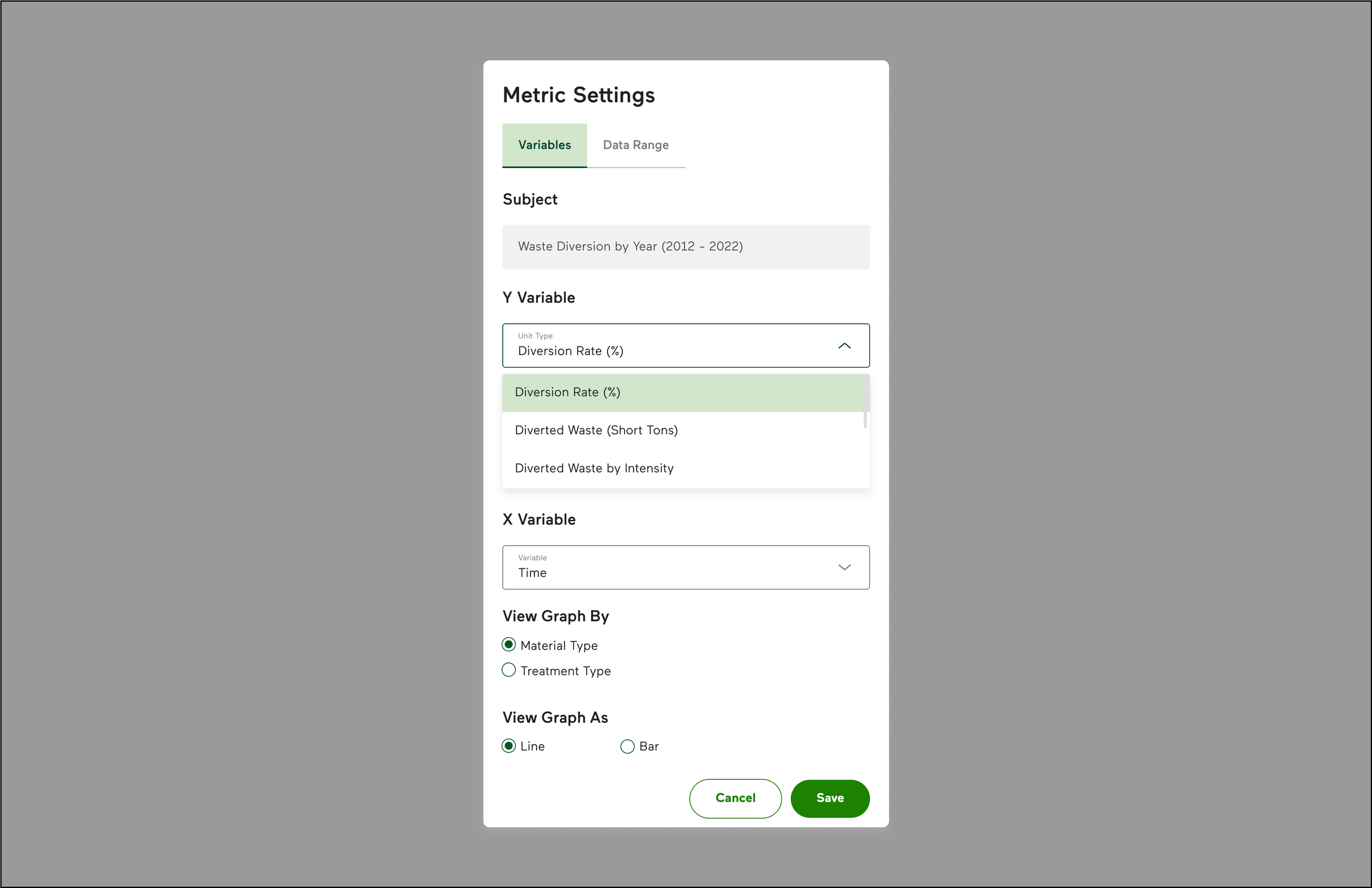Screen dimensions: 1372x888
Task: Click the down chevron in Variable field
Action: pos(844,567)
